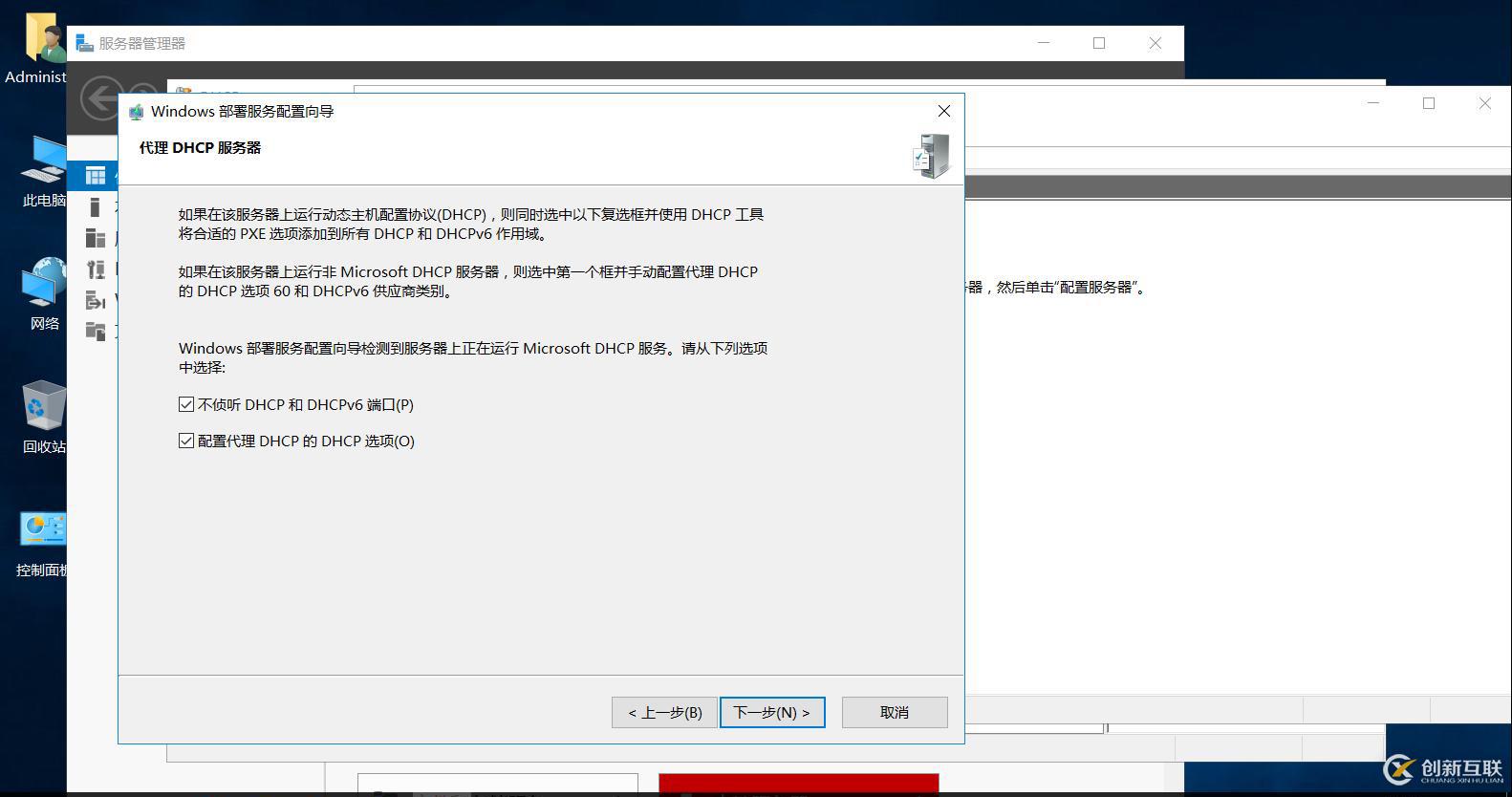Select the Dashboard icon in Server Manager sidebar
Screen dimensions: 1512x797
point(96,175)
